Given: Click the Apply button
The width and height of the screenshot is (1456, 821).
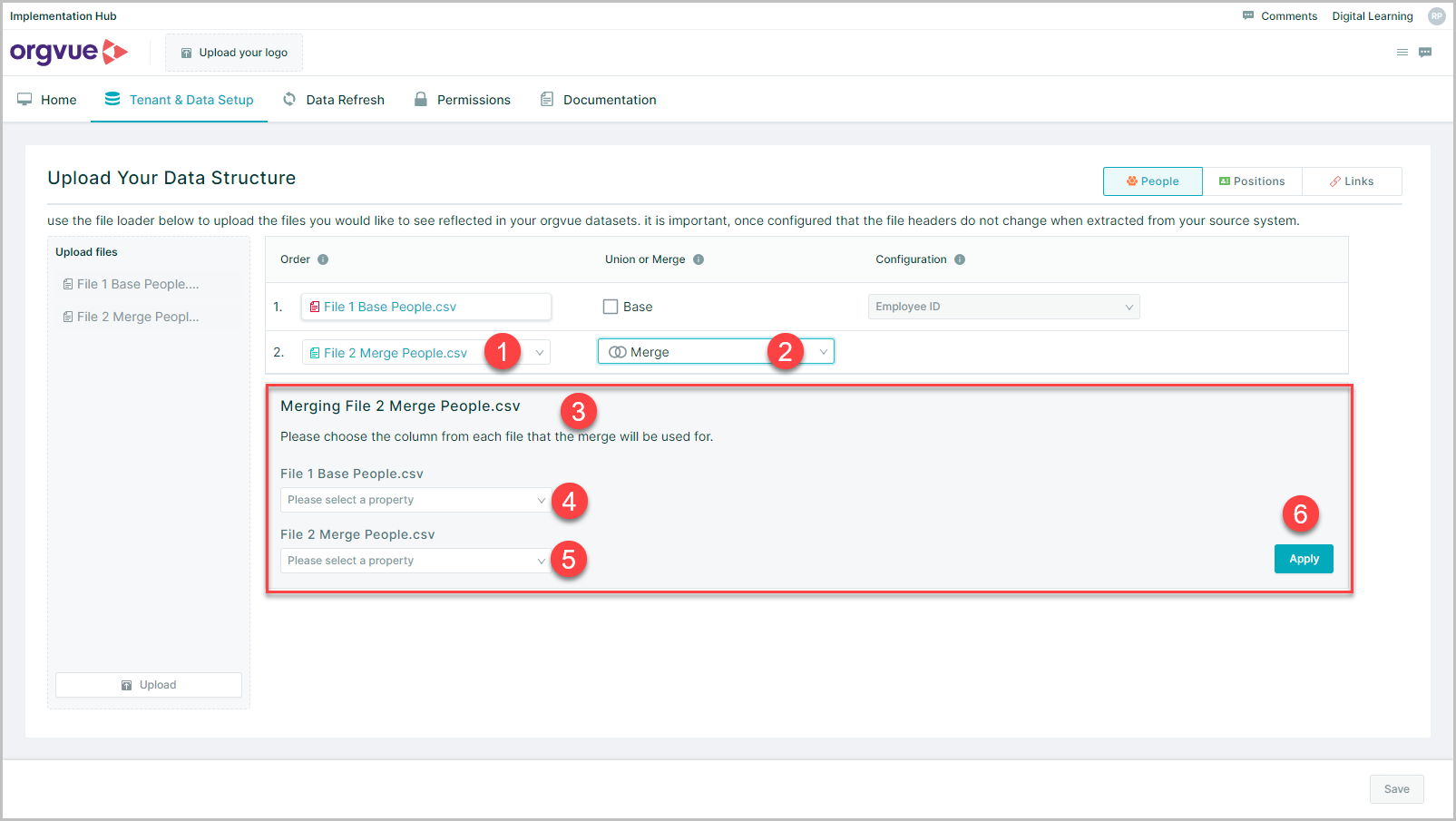Looking at the screenshot, I should [1304, 559].
